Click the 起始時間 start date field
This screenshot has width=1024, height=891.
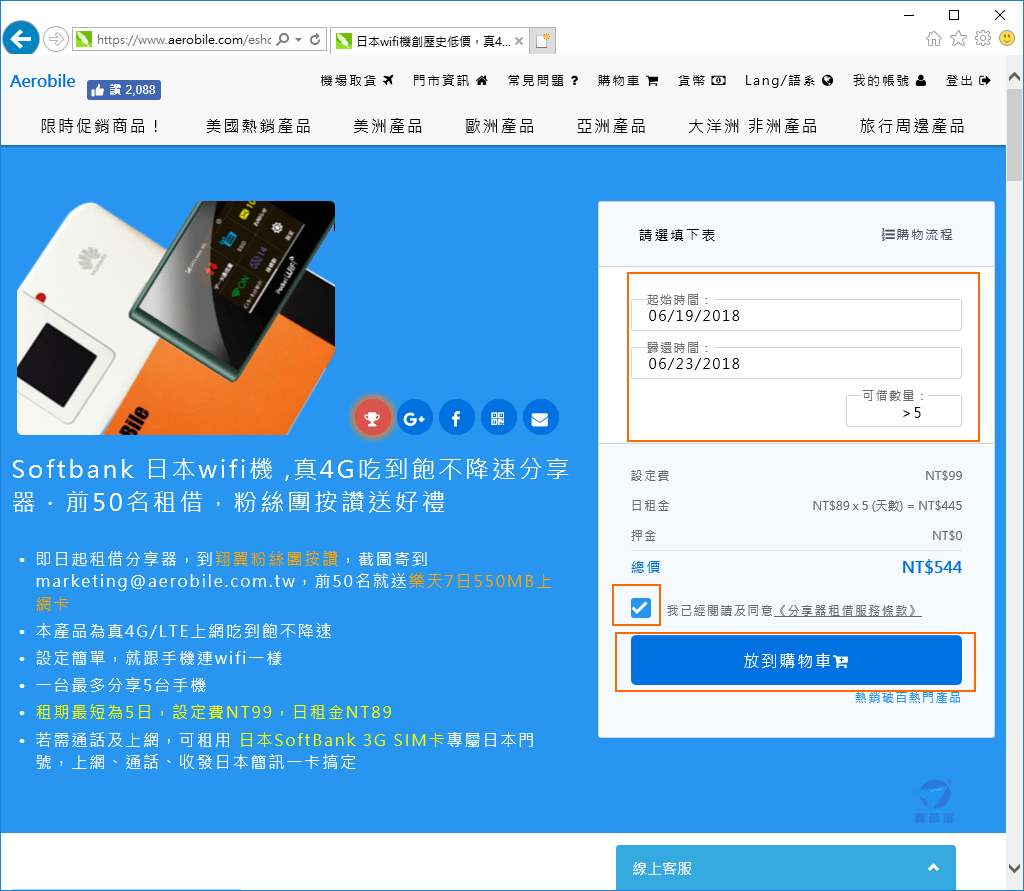click(x=796, y=316)
